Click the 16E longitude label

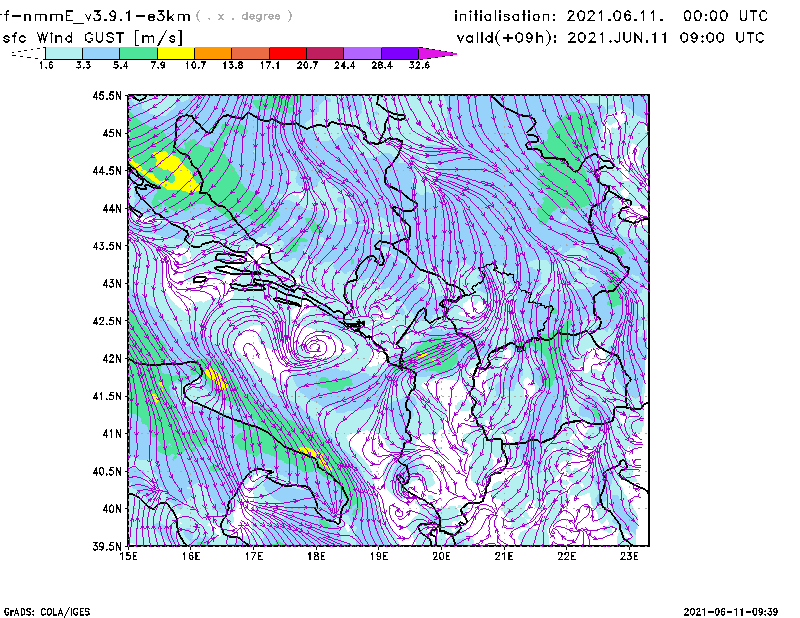tap(191, 556)
